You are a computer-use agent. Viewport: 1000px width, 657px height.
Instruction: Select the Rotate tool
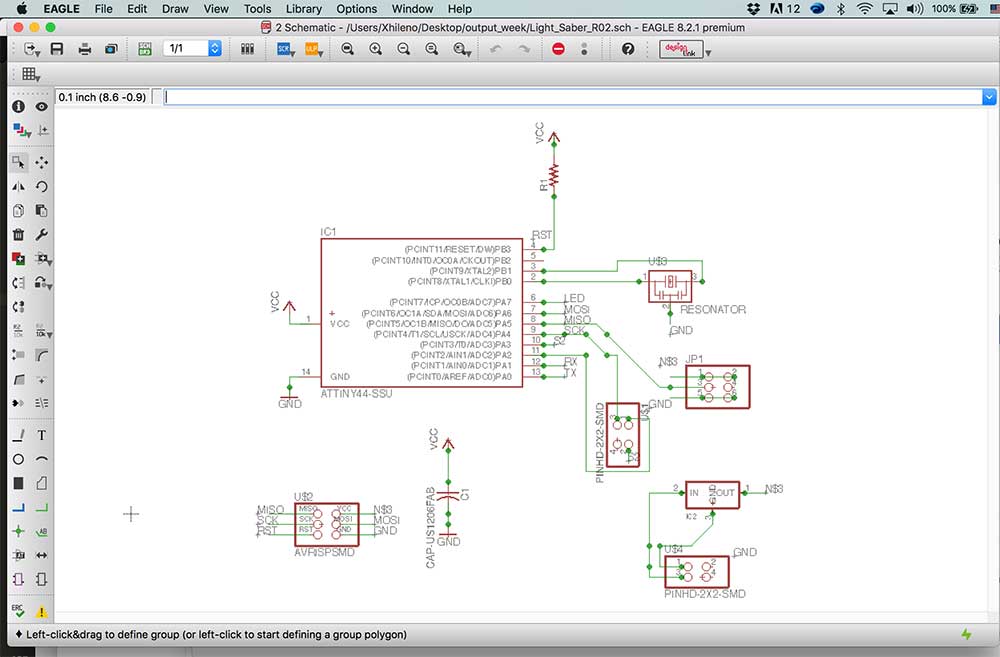point(41,186)
